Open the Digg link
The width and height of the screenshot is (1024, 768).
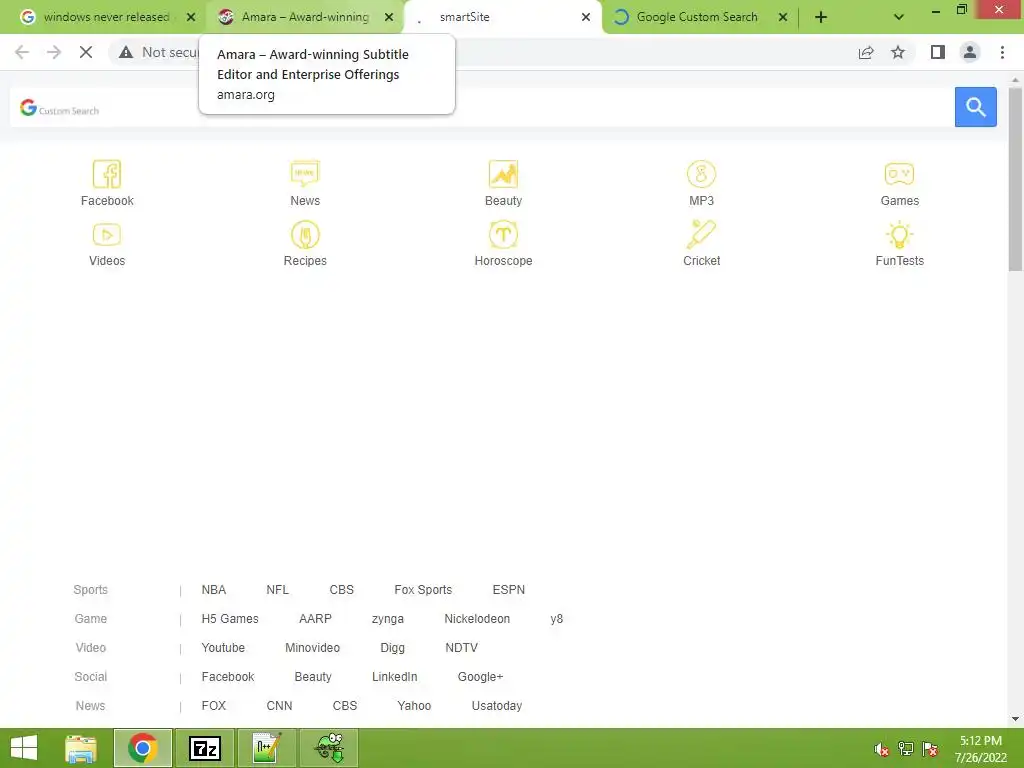[x=392, y=648]
